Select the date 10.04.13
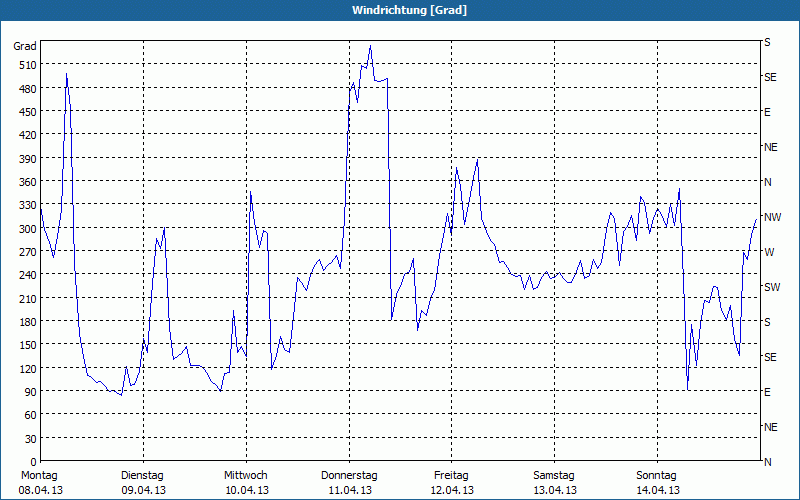 click(x=247, y=490)
